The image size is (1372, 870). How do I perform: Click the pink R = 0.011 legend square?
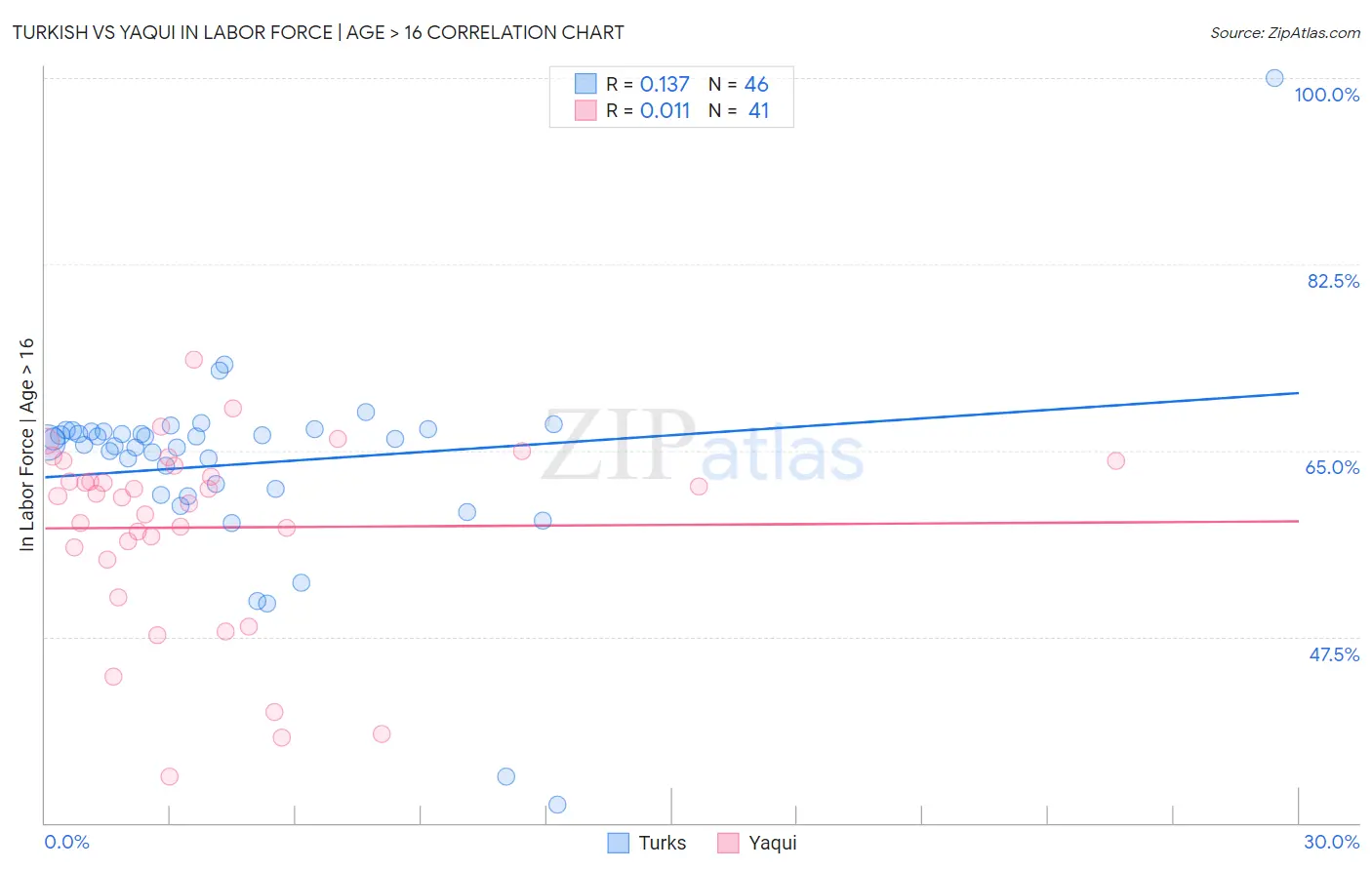[x=585, y=110]
